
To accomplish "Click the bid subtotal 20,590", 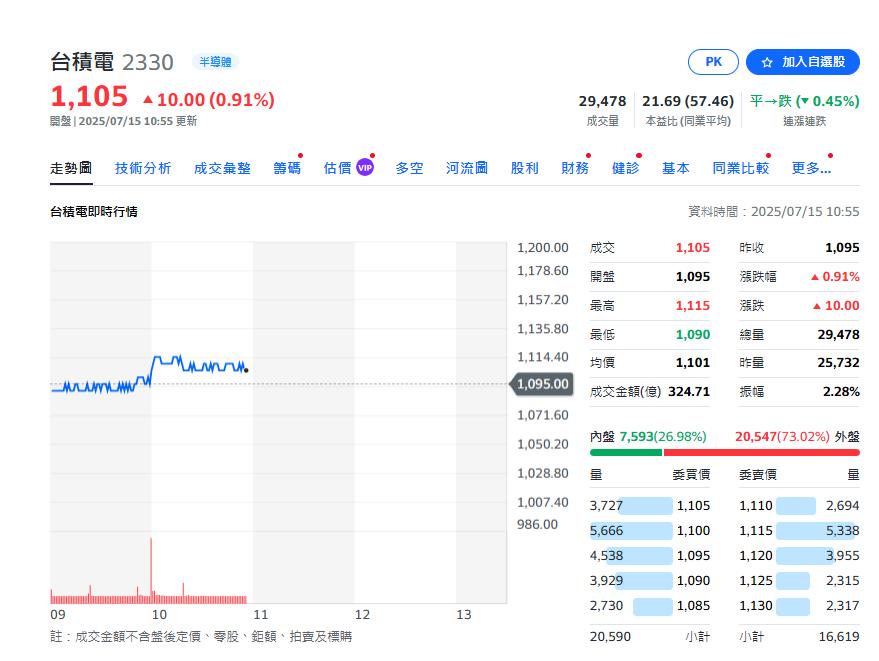I will pos(610,636).
